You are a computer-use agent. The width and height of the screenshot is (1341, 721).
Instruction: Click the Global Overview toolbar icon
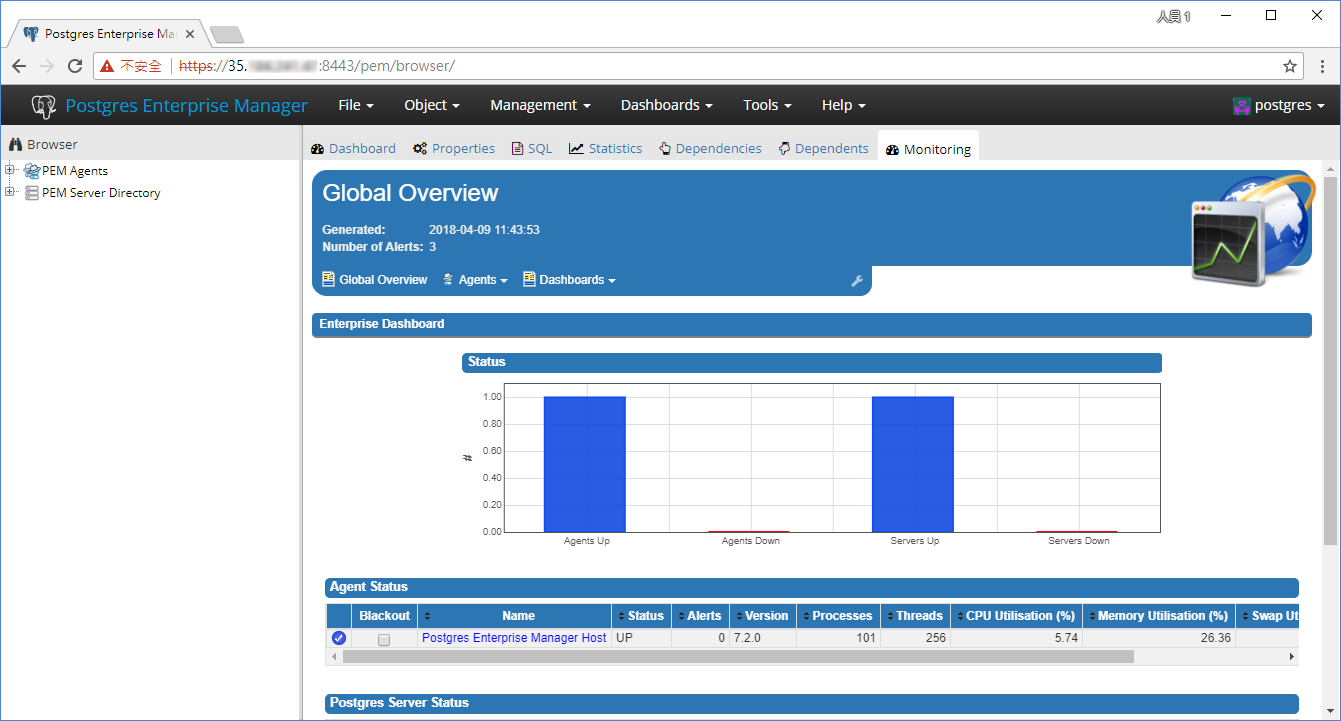(328, 280)
